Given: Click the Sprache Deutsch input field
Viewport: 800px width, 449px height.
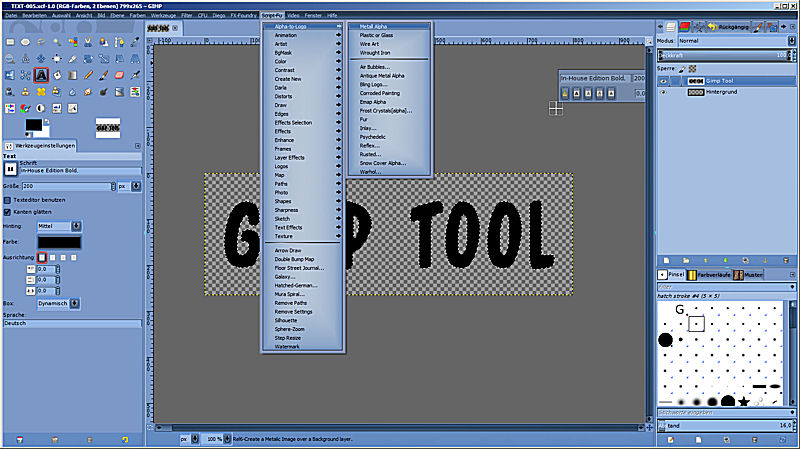Looking at the screenshot, I should 72,323.
